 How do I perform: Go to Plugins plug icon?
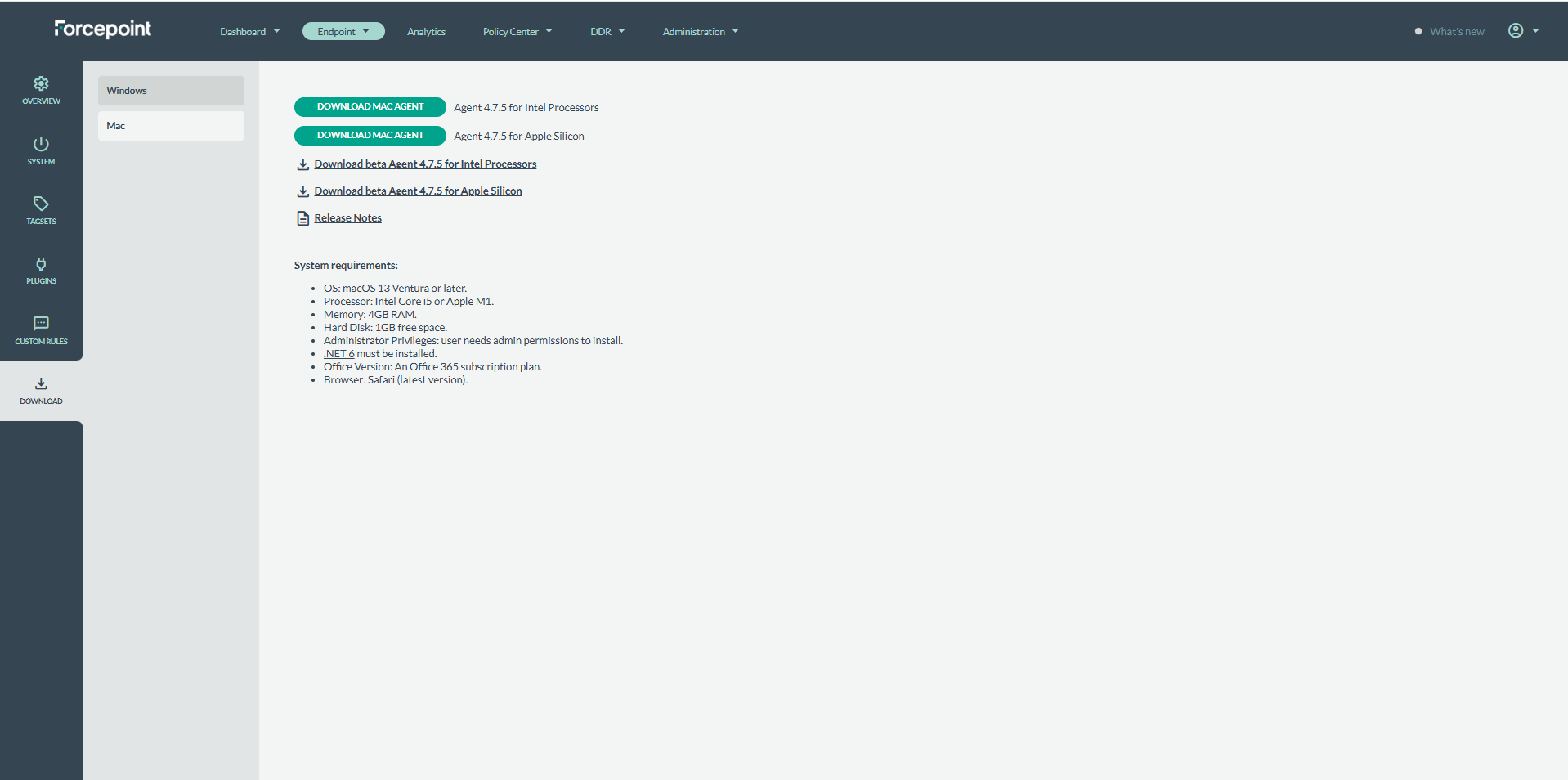point(41,263)
